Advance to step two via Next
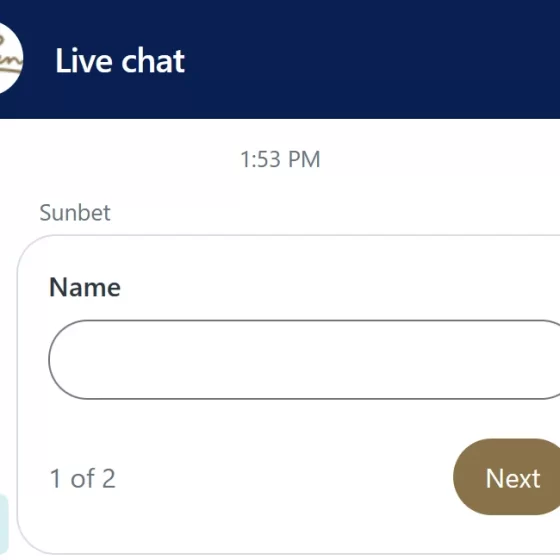Screen dimensions: 560x560 coord(506,477)
